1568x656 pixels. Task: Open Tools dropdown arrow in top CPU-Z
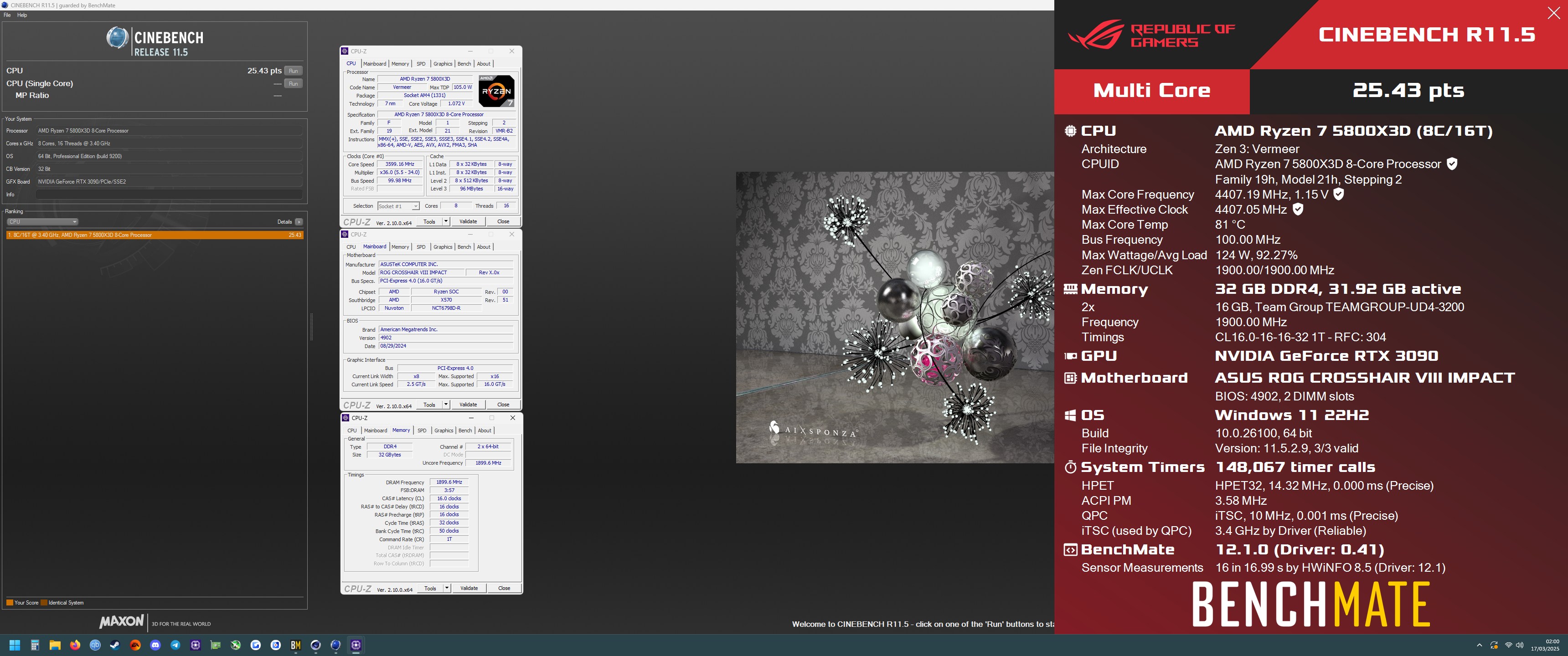pyautogui.click(x=446, y=221)
